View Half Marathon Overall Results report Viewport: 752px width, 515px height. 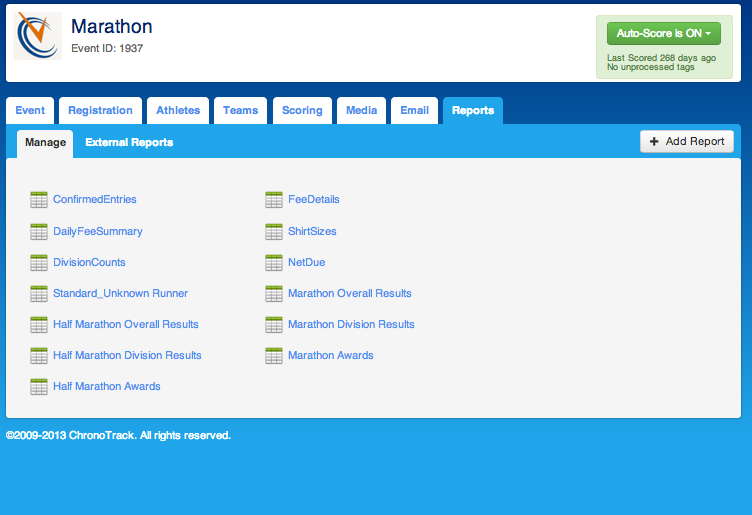[126, 325]
